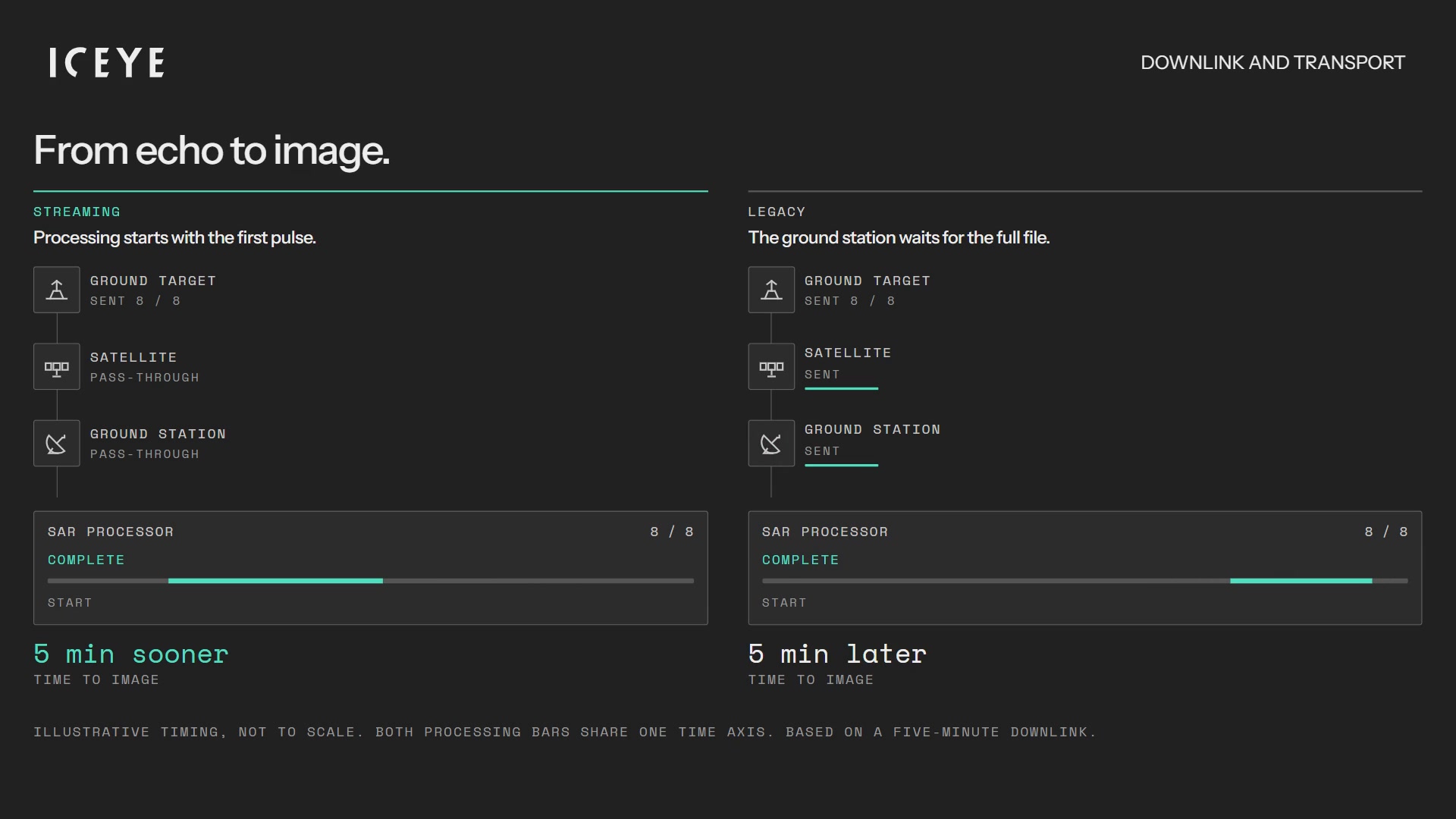The image size is (1456, 819).
Task: Click TIME TO IMAGE under "5 min sooner"
Action: click(96, 680)
